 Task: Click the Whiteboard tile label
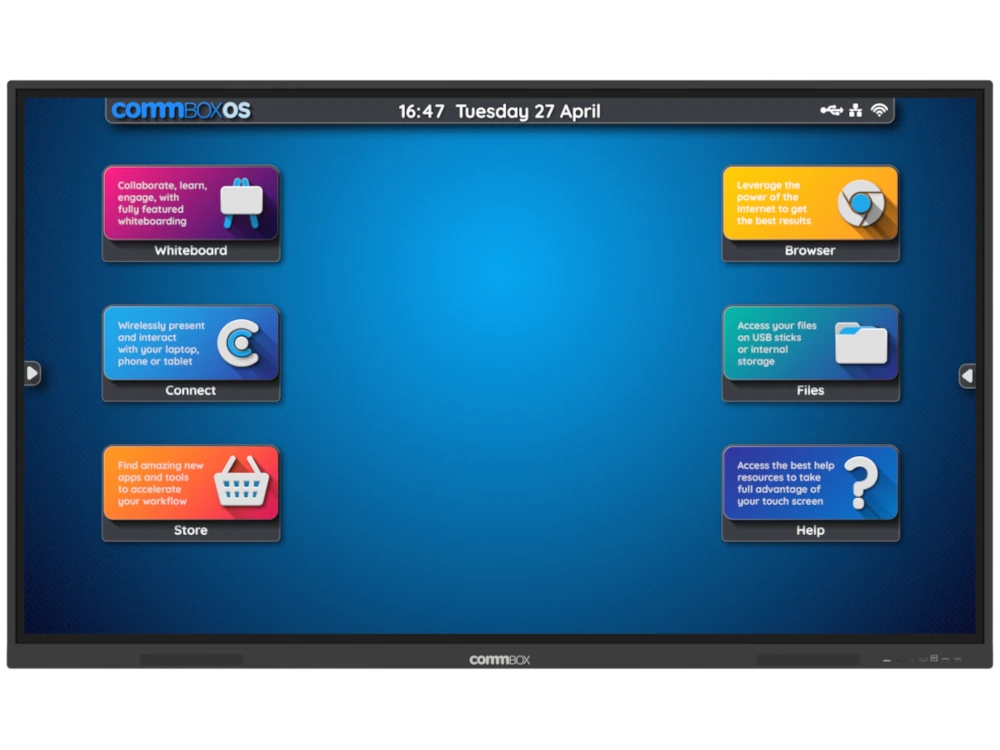pyautogui.click(x=190, y=251)
